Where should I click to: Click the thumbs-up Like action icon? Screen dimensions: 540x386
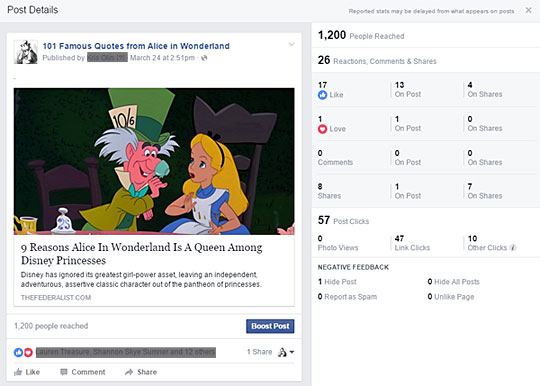tap(18, 372)
